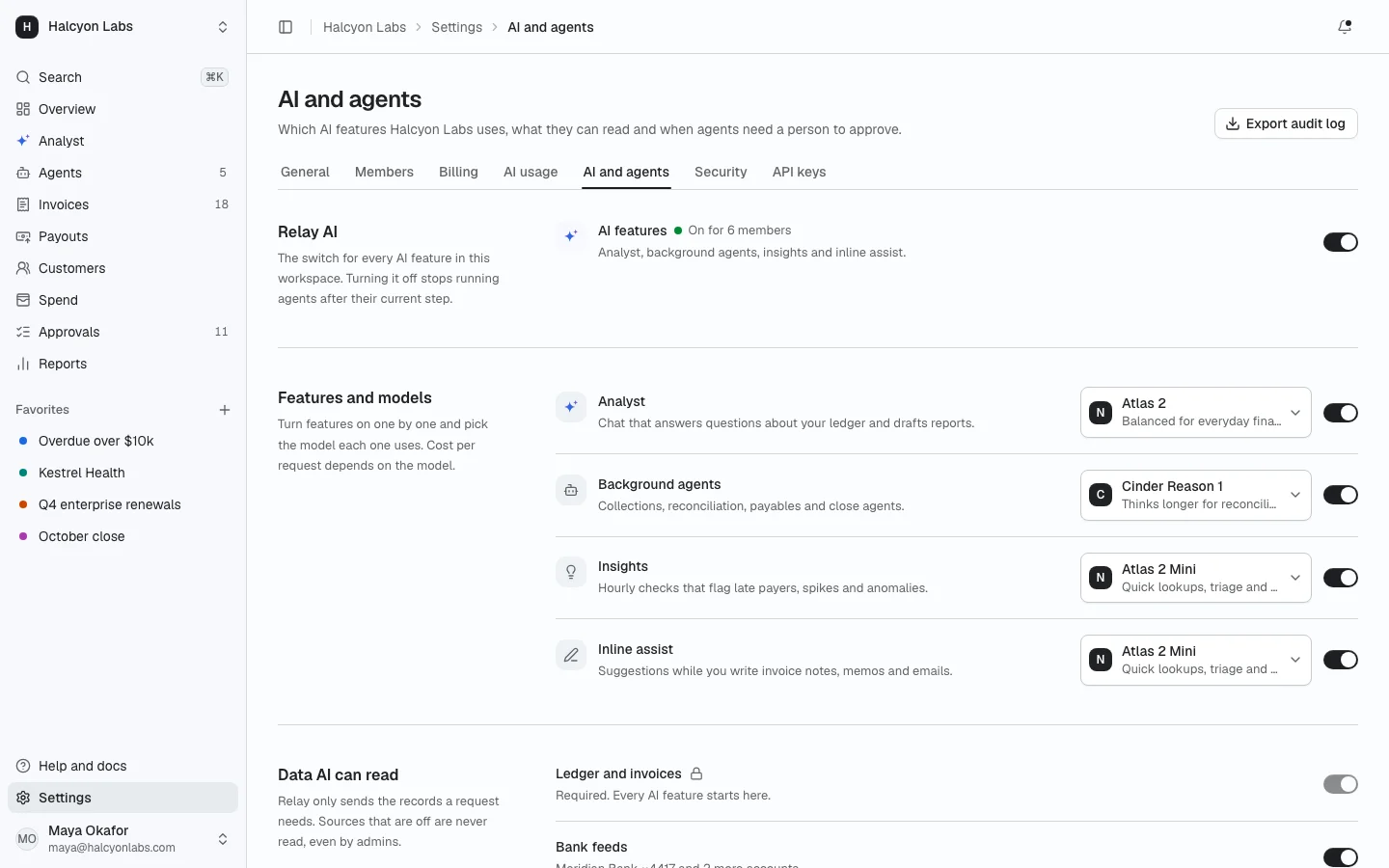Open the Q4 enterprise renewals favorite
Image resolution: width=1389 pixels, height=868 pixels.
pos(123,504)
